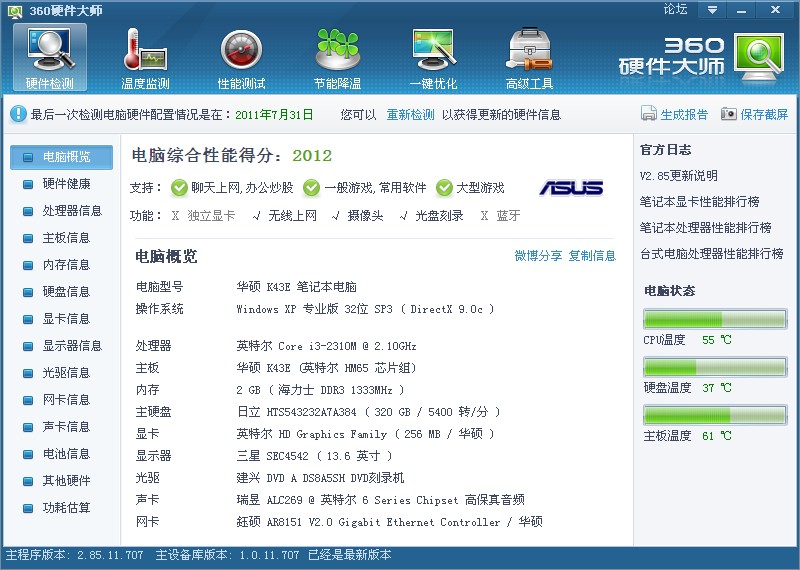Click the detection date 2011年7月31日
Image resolution: width=800 pixels, height=570 pixels.
[x=274, y=115]
